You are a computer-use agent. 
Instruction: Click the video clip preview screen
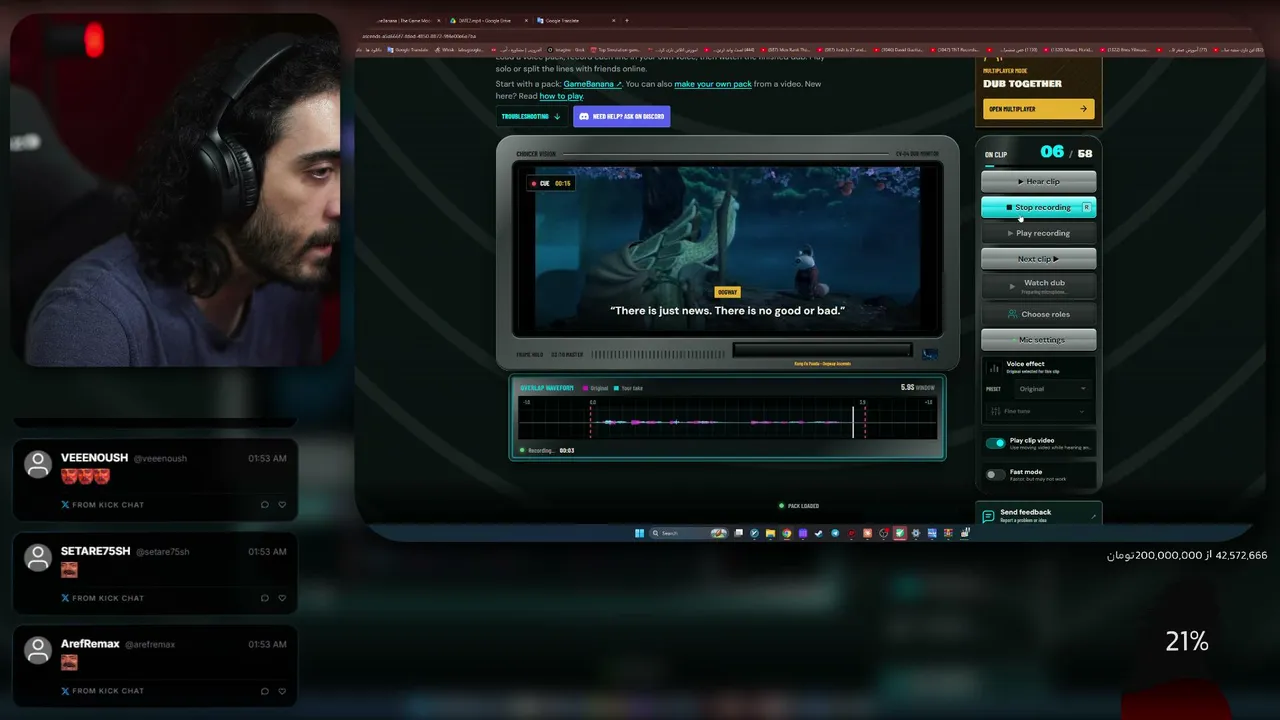pos(727,249)
